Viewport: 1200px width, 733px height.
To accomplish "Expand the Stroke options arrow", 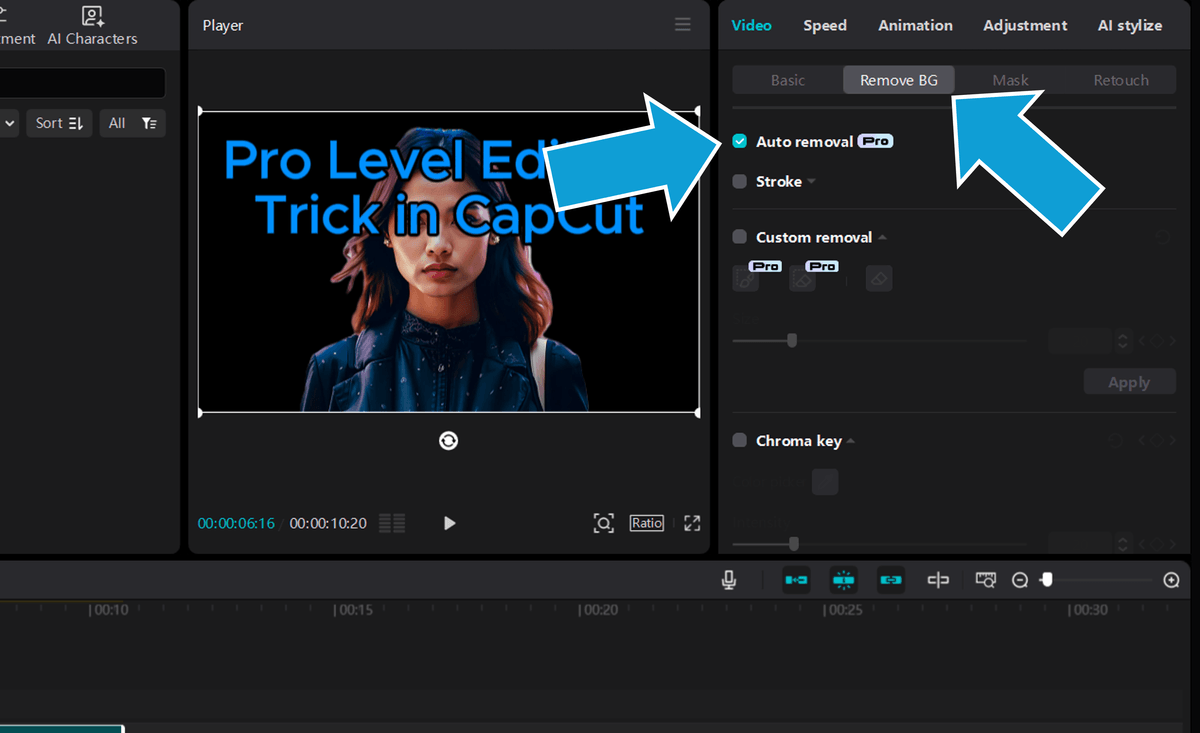I will point(812,182).
